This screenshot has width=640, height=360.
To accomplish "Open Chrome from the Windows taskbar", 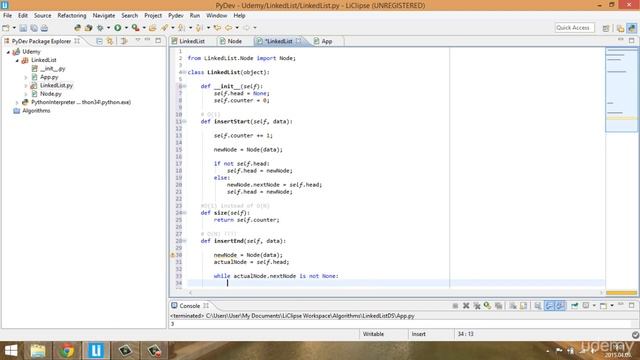I will 67,351.
